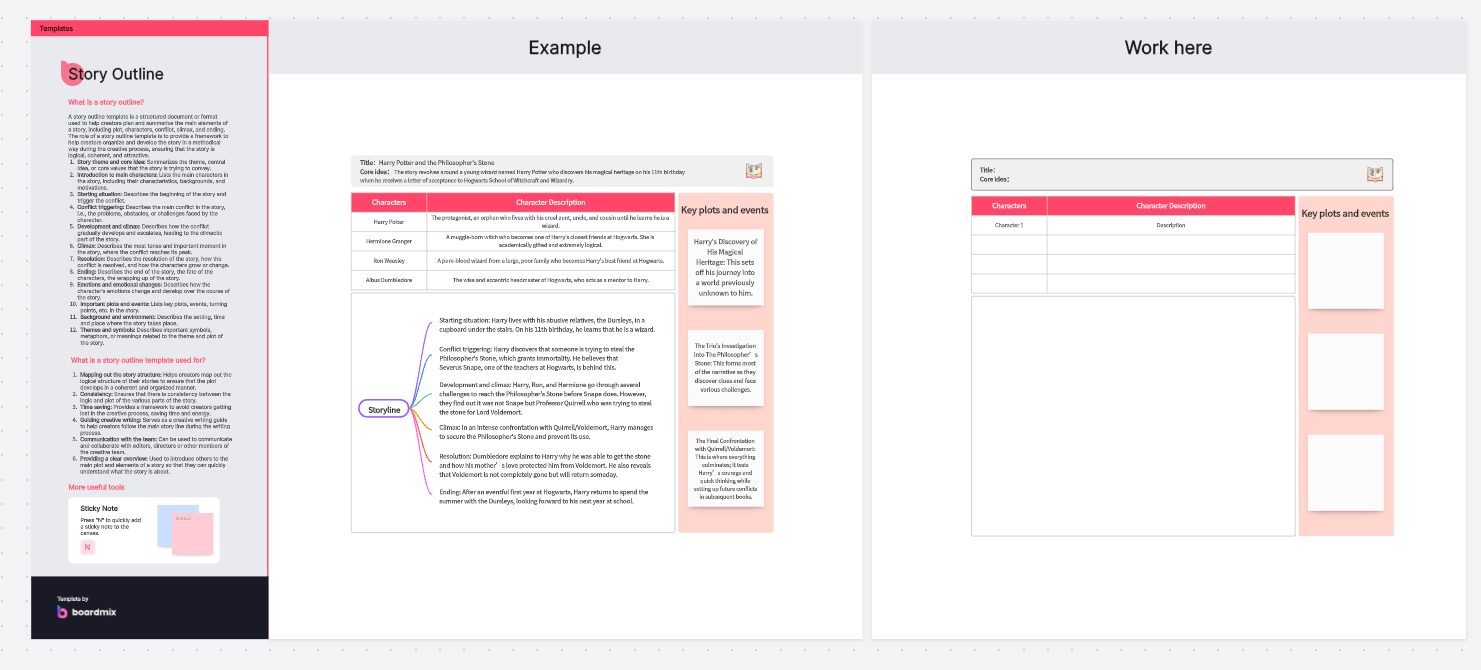Click the 'More useful tools' heading
The image size is (1481, 670).
tap(96, 487)
